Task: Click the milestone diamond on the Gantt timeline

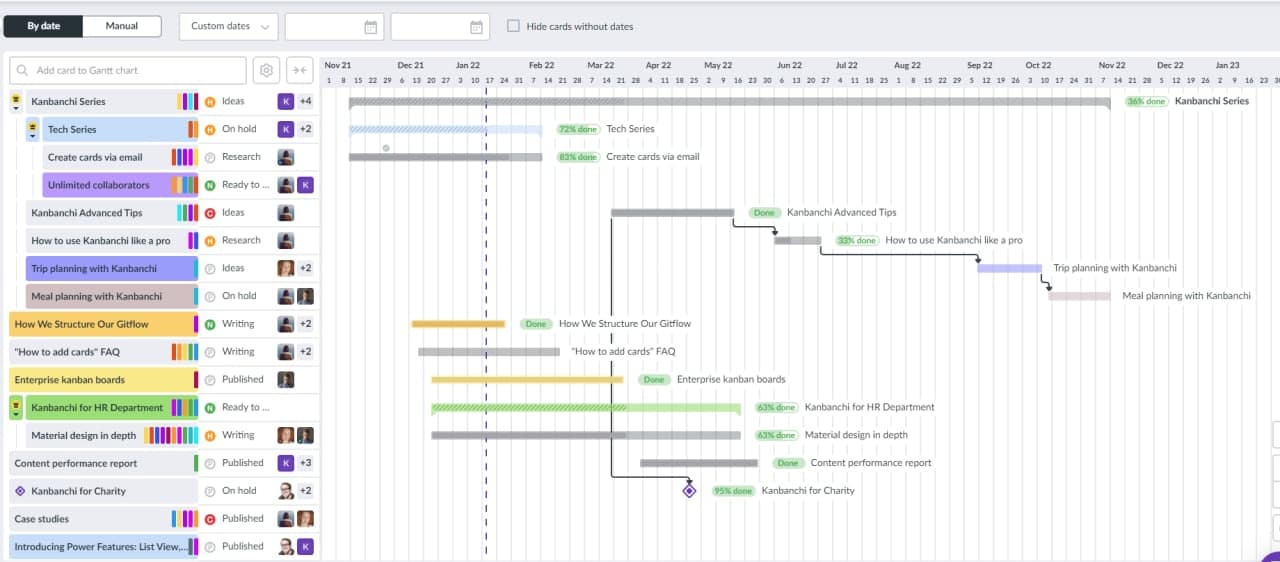Action: coord(689,491)
